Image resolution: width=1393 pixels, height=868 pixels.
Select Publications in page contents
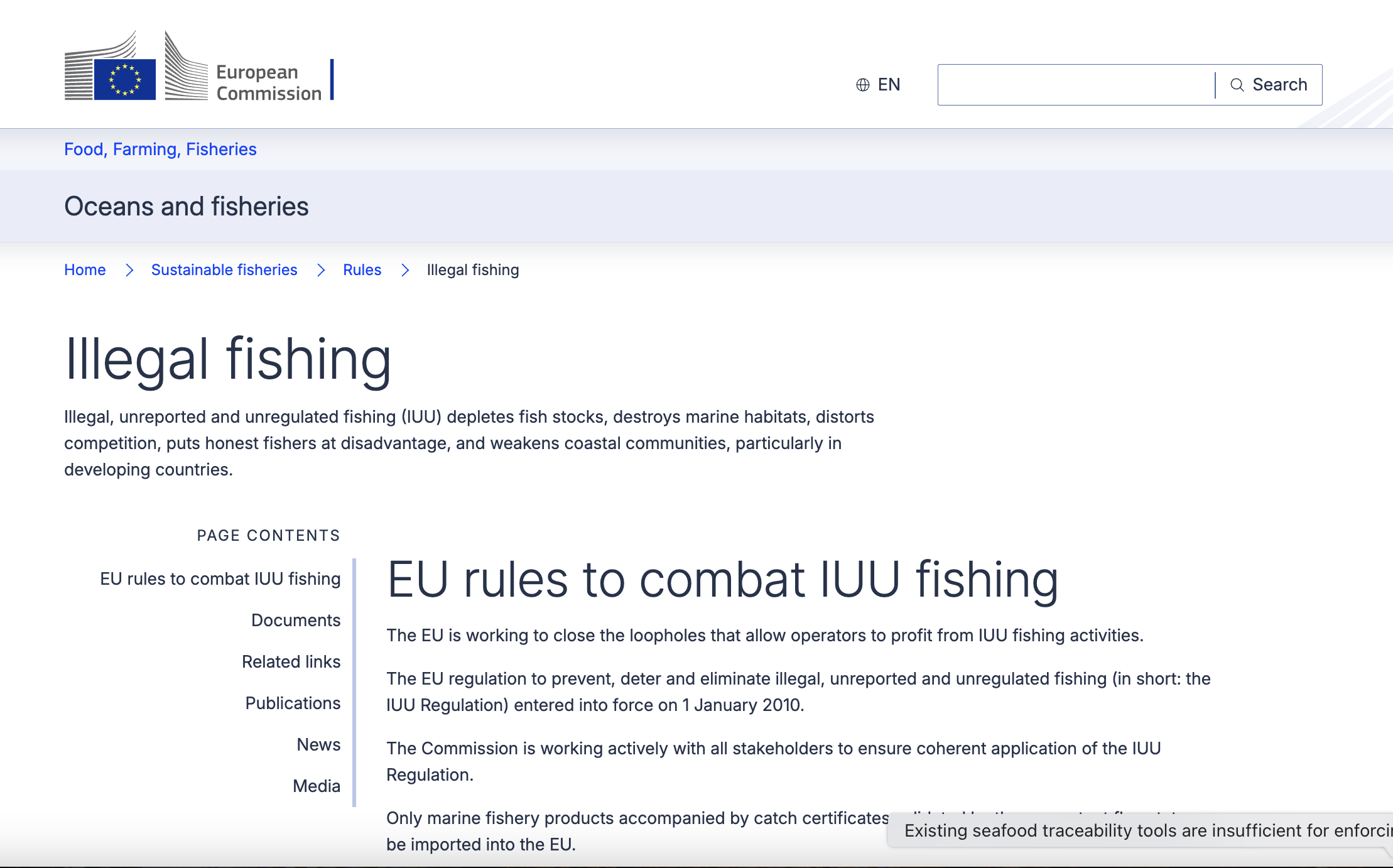(x=293, y=703)
